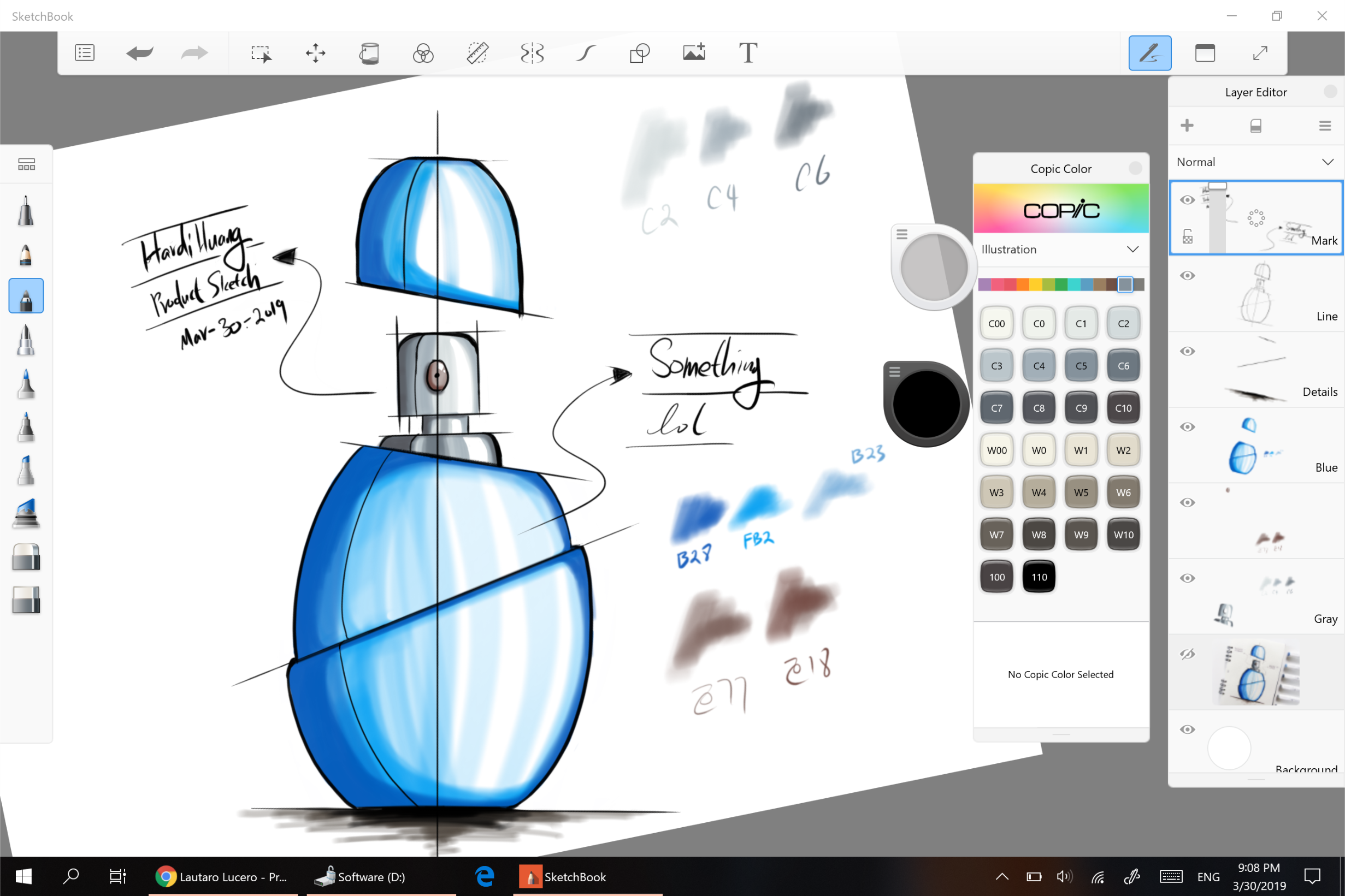
Task: Select the Text tool
Action: click(748, 53)
